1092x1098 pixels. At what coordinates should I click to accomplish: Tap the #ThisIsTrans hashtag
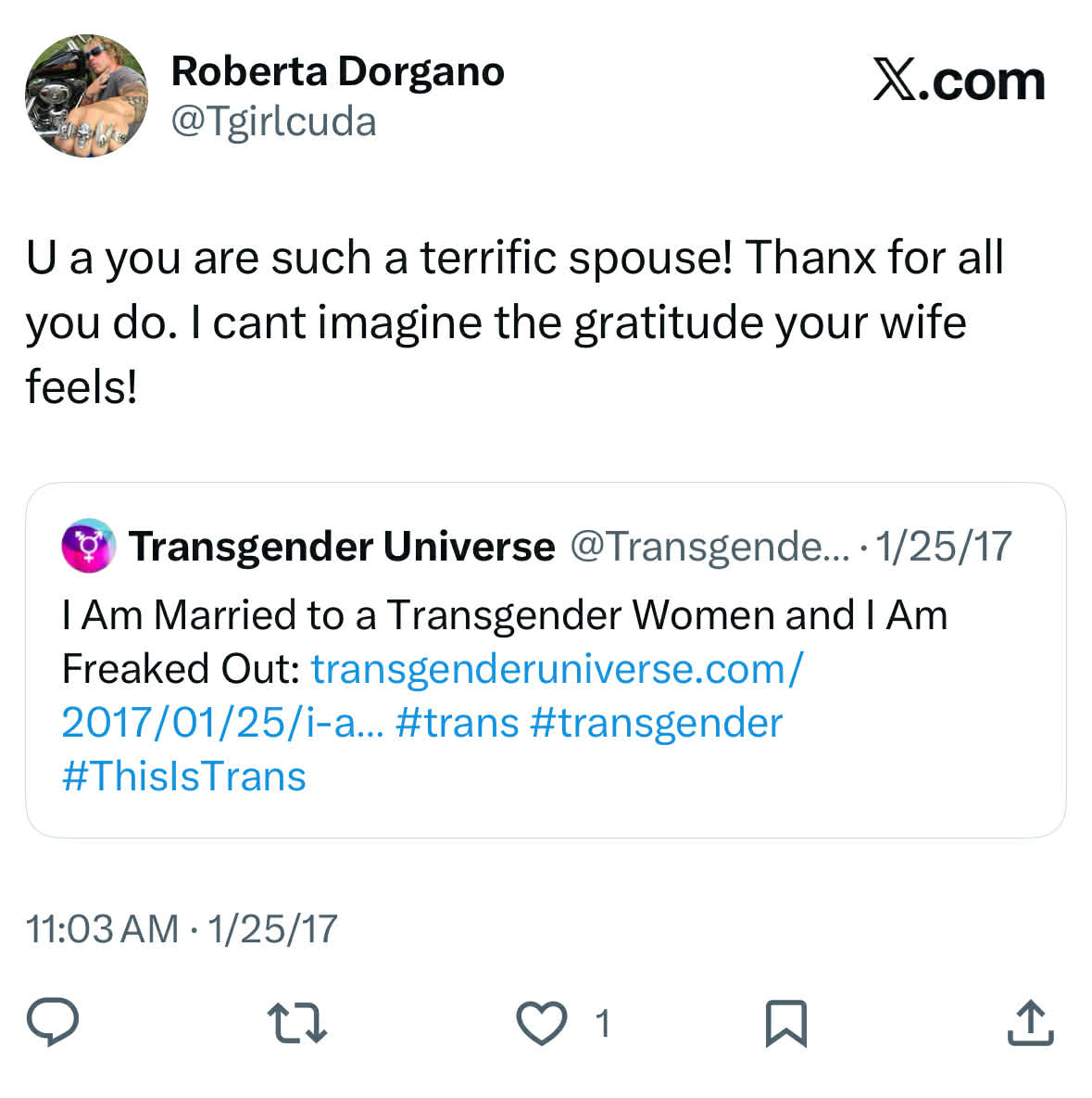184,776
